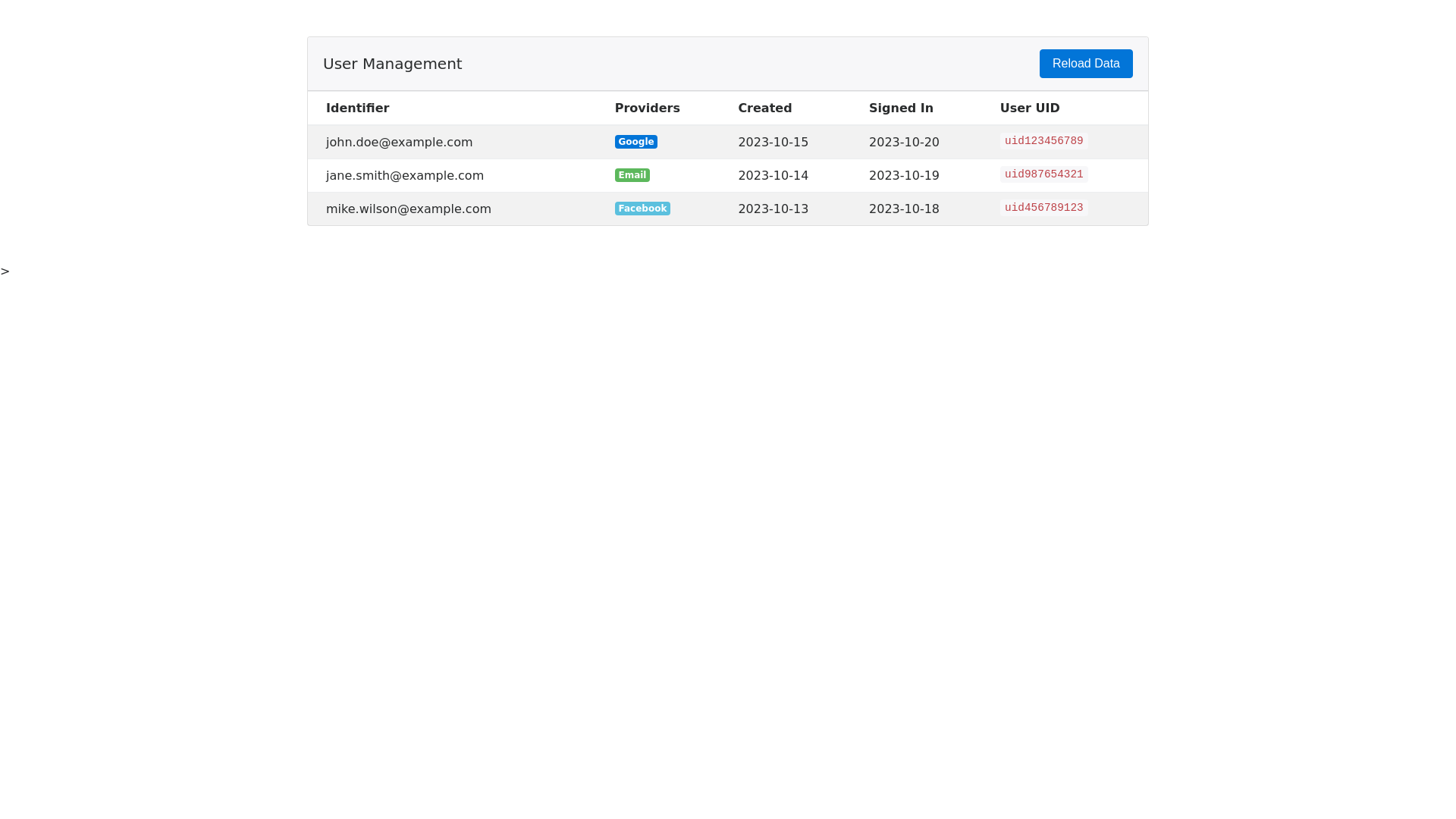Viewport: 1456px width, 819px height.
Task: Click the Created column header
Action: point(764,108)
